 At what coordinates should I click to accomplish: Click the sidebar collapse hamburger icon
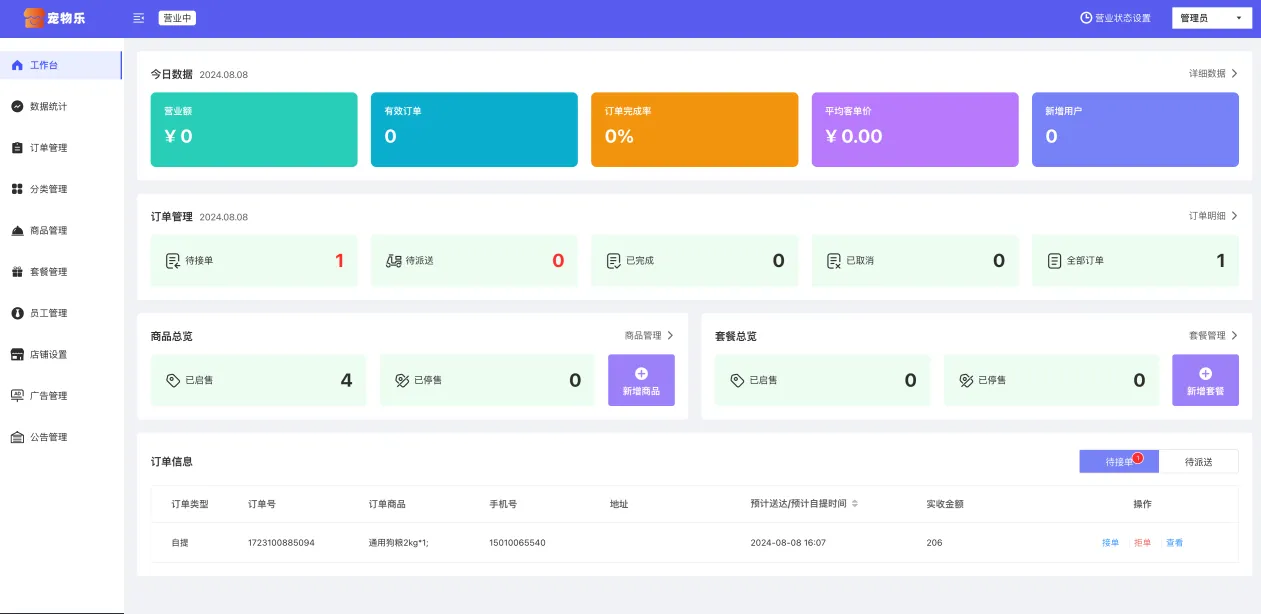coord(138,18)
